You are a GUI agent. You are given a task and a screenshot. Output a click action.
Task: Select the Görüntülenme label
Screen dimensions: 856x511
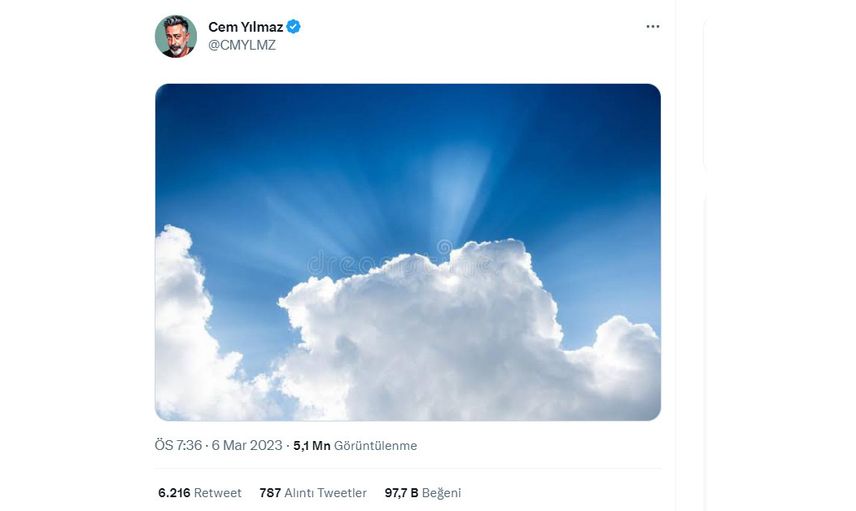tap(376, 445)
